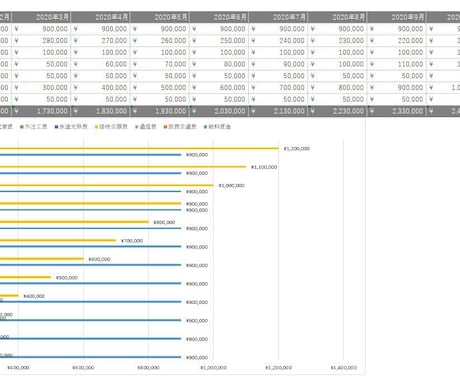This screenshot has width=460, height=380.
Task: Select the cell with value 110,000
Action: click(397, 64)
